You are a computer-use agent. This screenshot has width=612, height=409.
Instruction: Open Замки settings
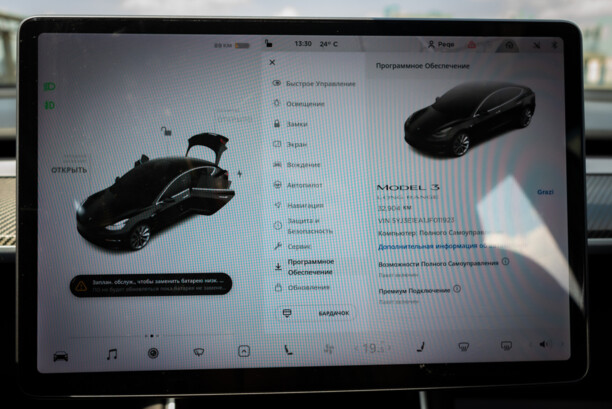click(290, 124)
